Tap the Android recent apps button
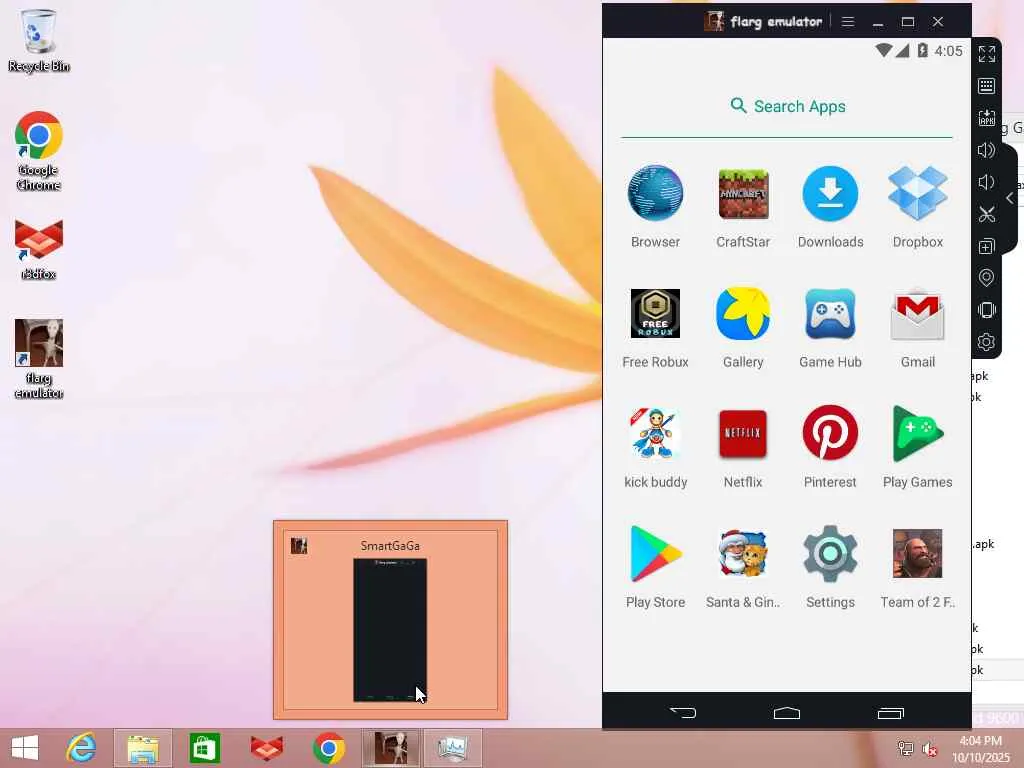Viewport: 1024px width, 768px height. (891, 712)
